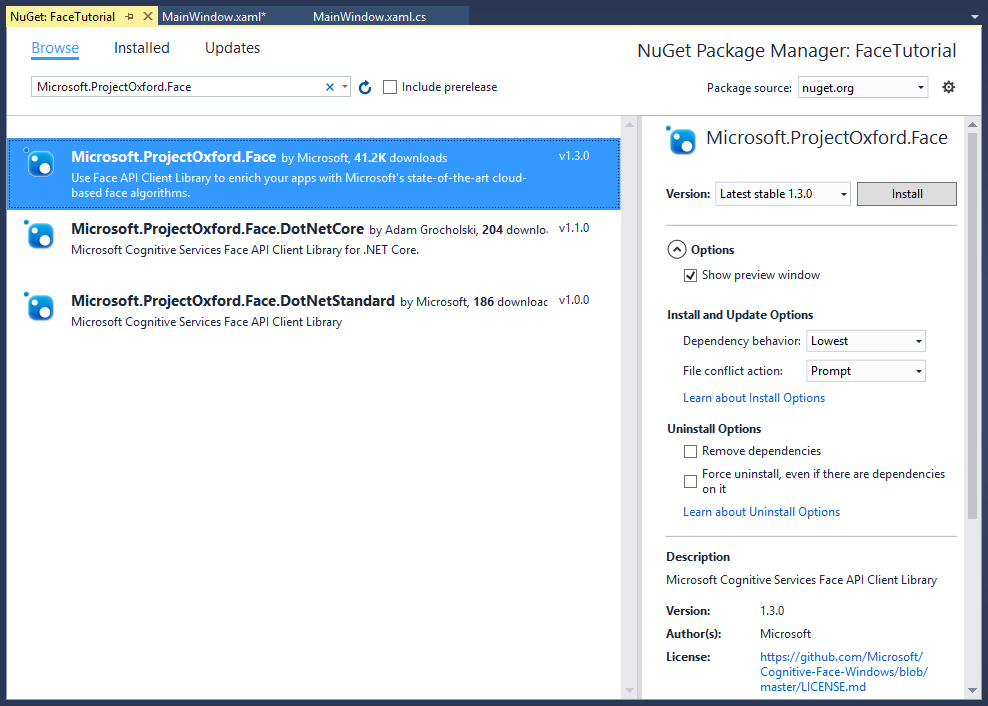Open Learn about Uninstall Options link
The image size is (988, 706).
761,512
